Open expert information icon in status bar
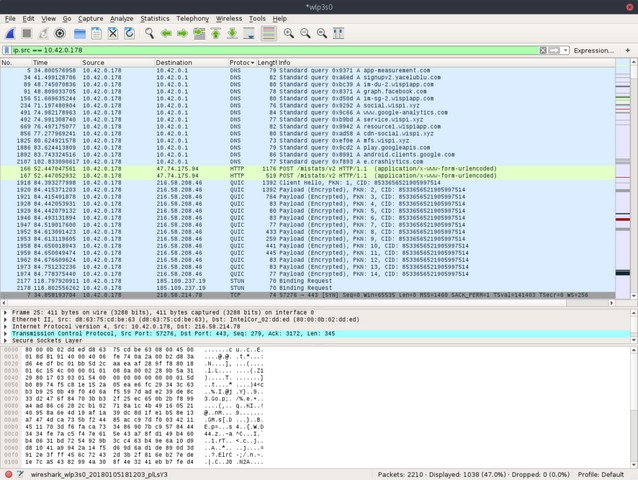The image size is (638, 480). pyautogui.click(x=7, y=473)
